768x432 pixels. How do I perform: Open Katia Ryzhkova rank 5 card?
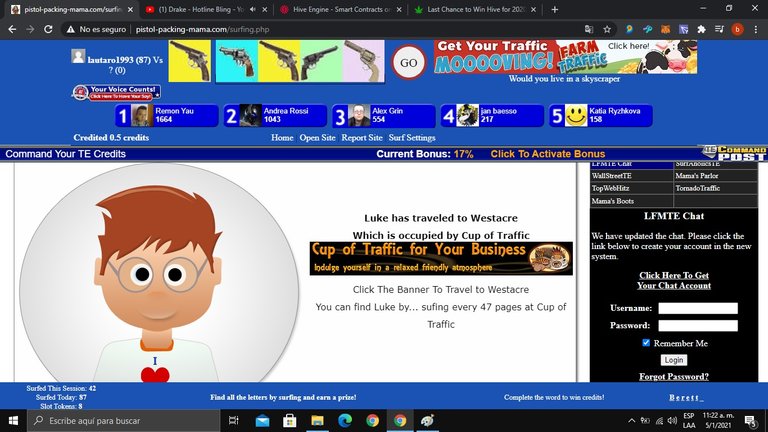pos(601,116)
